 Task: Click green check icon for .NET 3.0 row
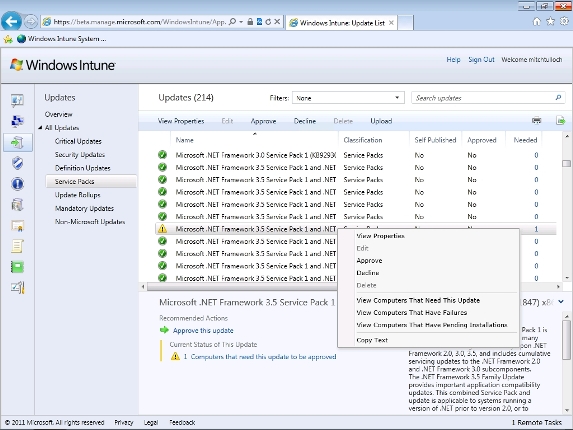pyautogui.click(x=162, y=155)
